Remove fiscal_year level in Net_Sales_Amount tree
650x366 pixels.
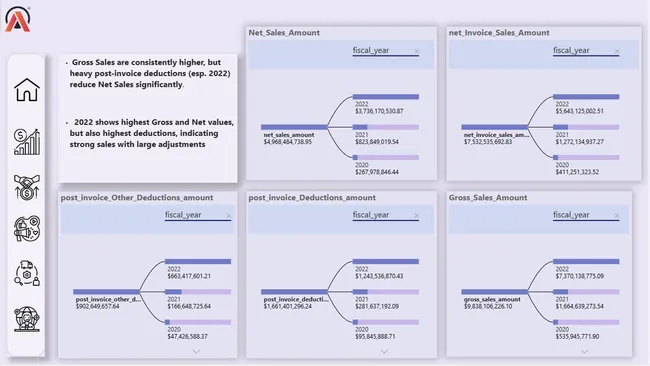416,51
